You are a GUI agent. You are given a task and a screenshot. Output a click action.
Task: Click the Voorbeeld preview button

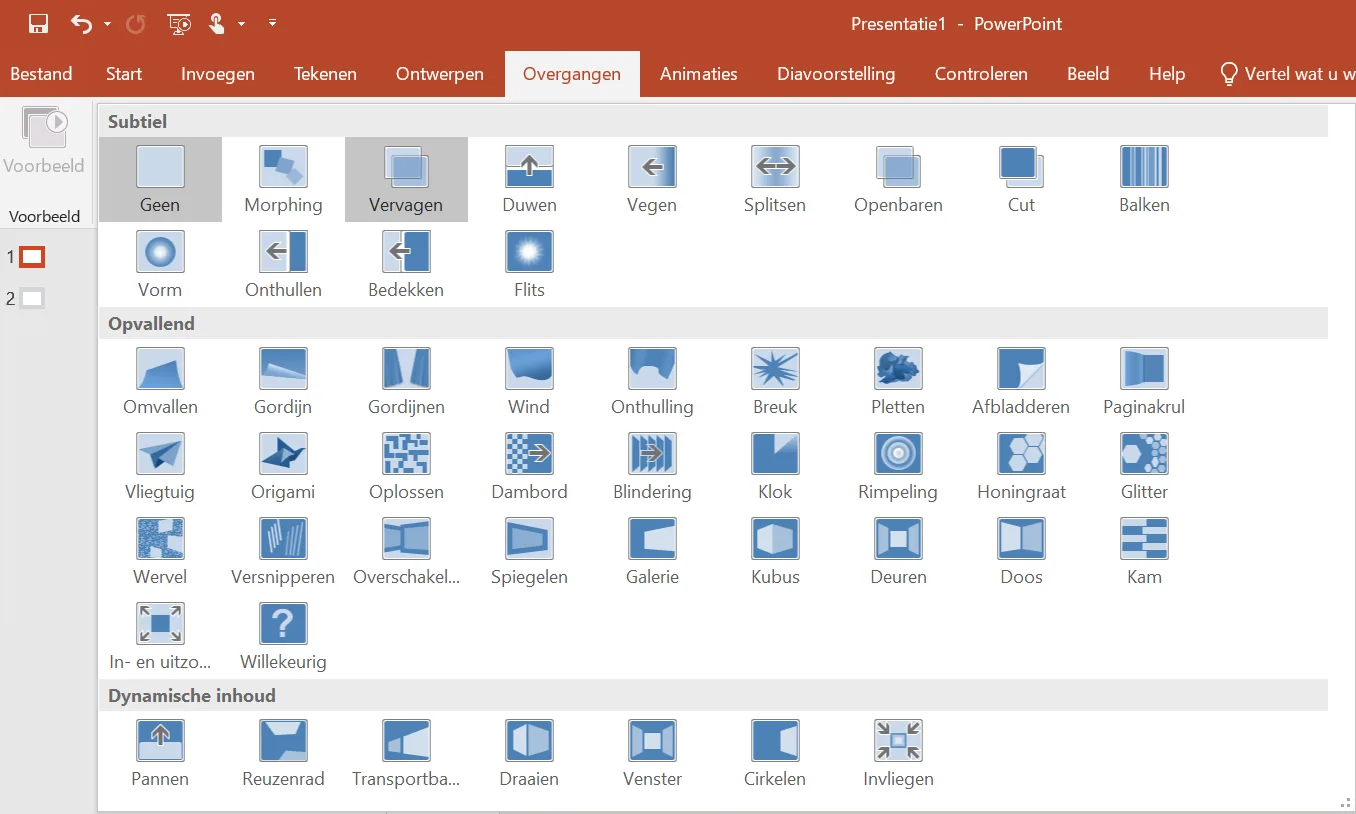pos(44,140)
